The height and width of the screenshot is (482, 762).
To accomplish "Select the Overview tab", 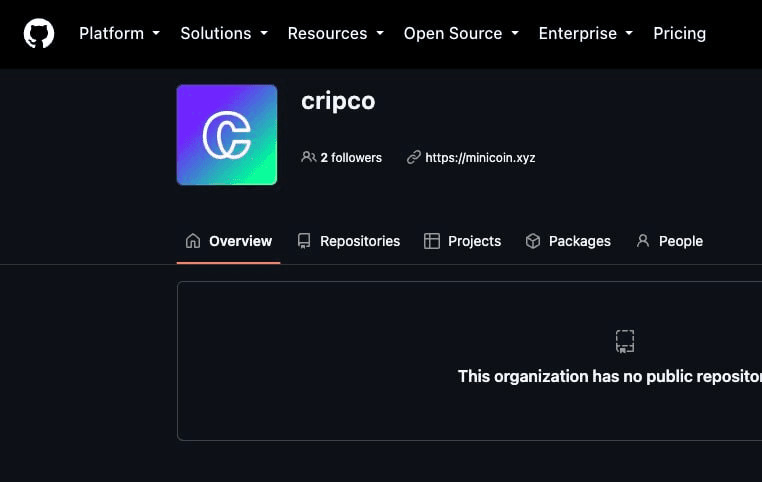I will coord(228,241).
